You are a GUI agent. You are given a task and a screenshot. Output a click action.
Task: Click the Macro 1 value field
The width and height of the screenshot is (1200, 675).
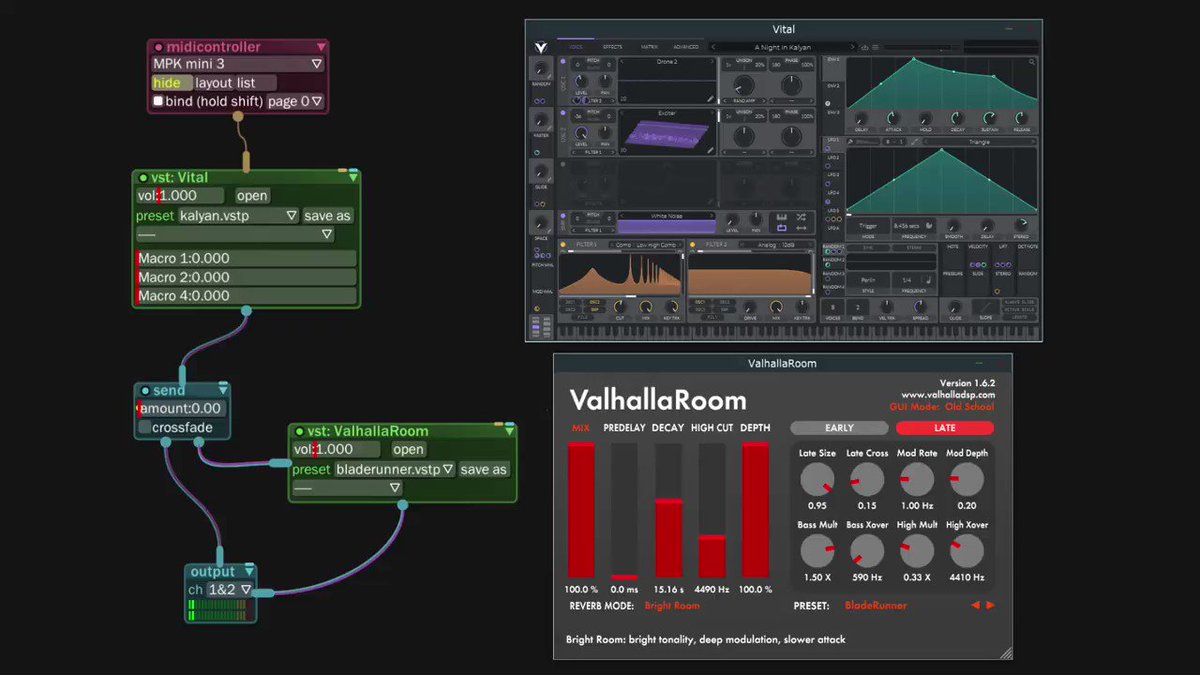(246, 258)
